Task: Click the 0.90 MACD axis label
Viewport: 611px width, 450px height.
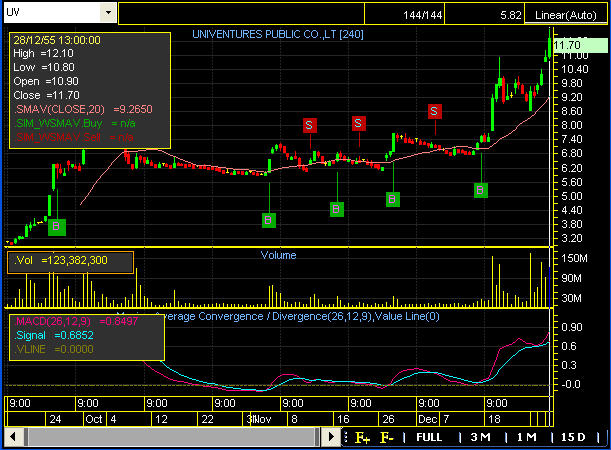Action: coord(572,327)
